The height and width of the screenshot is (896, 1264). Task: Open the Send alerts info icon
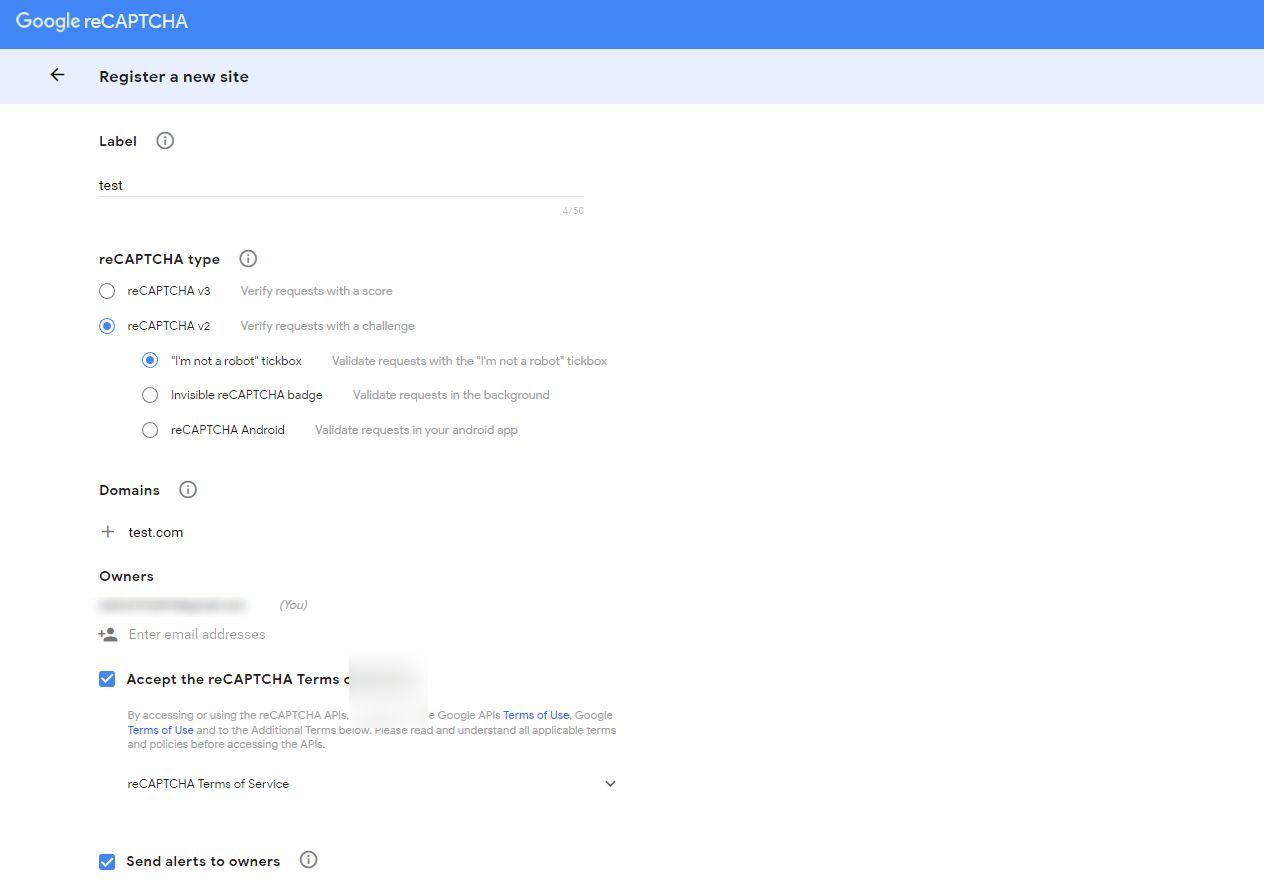[x=308, y=860]
